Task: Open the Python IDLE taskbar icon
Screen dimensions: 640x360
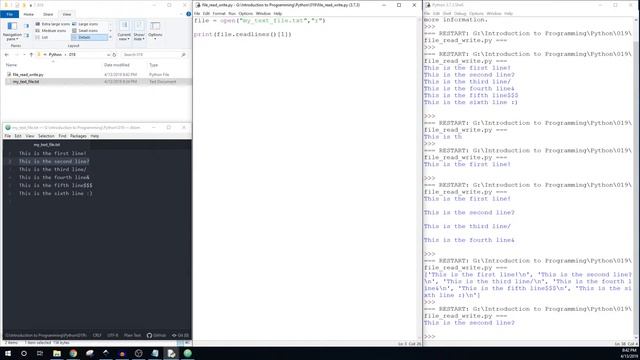Action: [x=171, y=353]
